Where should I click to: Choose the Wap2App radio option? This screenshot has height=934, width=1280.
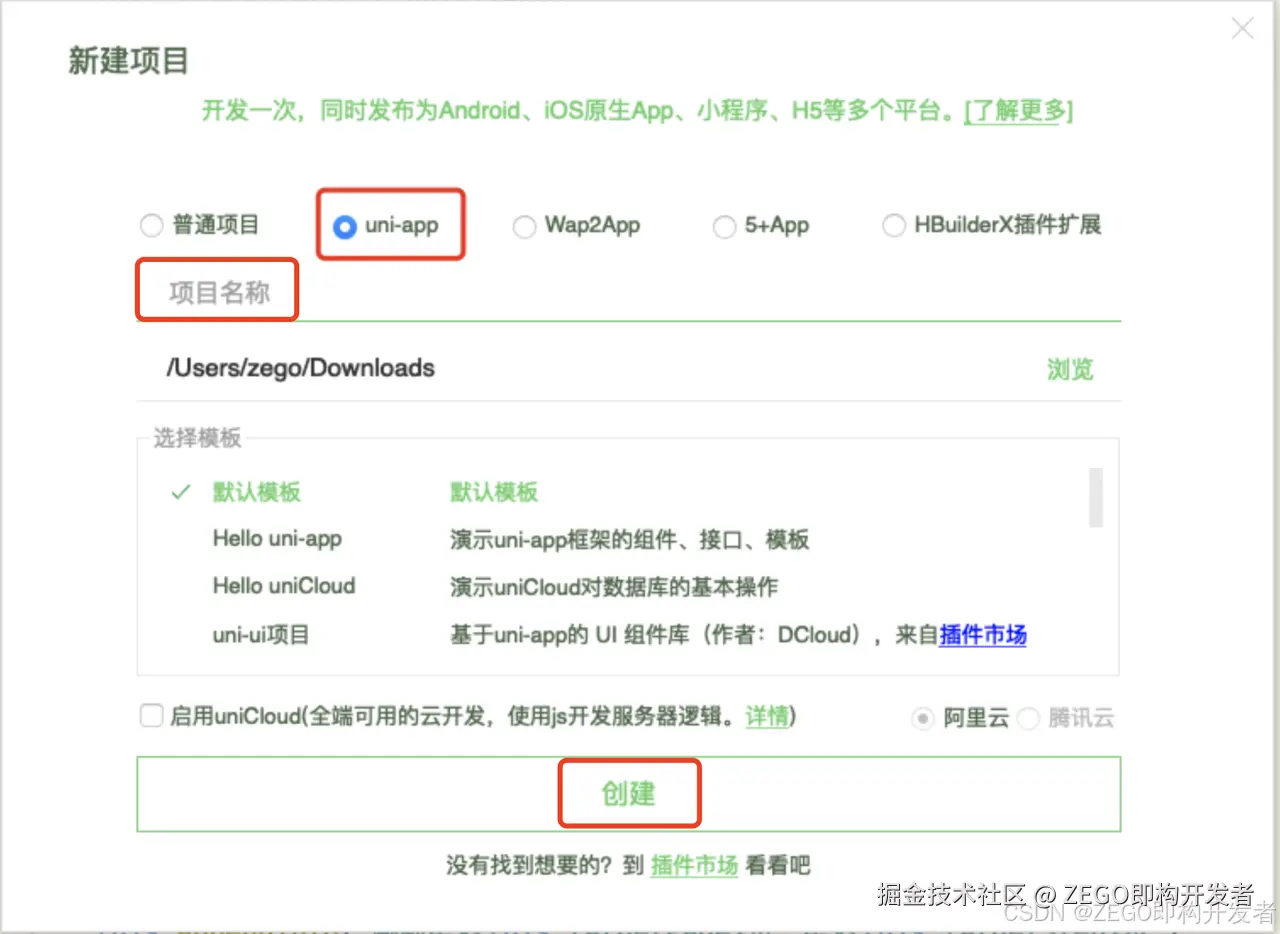[524, 227]
